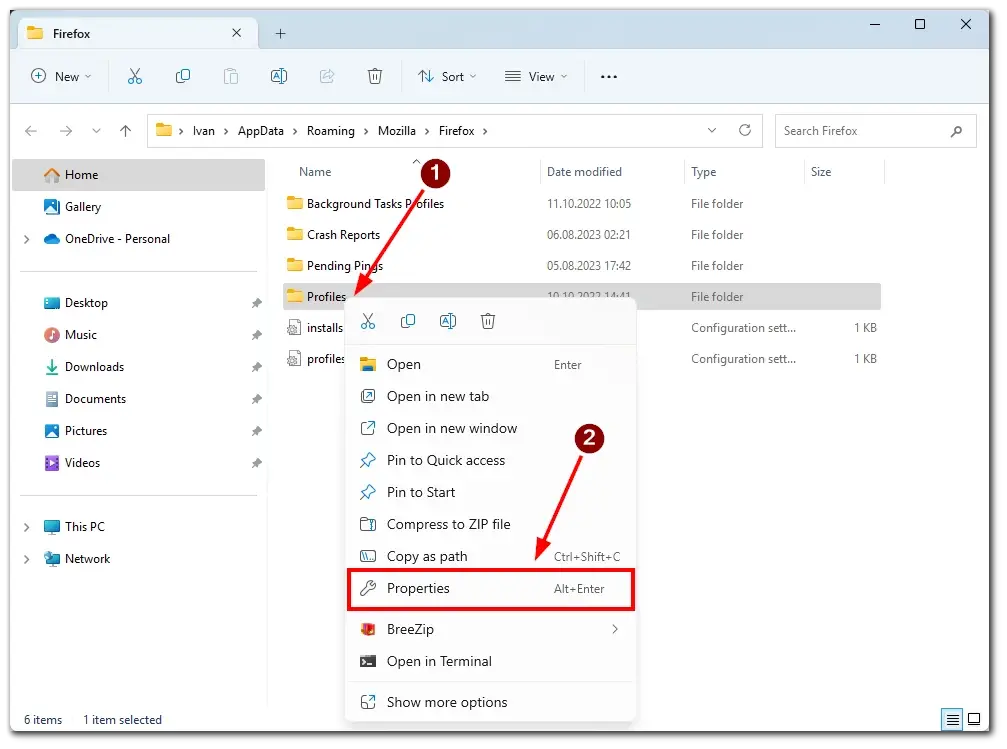Viewport: 1007px width, 749px height.
Task: Open the Sort dropdown
Action: [447, 76]
